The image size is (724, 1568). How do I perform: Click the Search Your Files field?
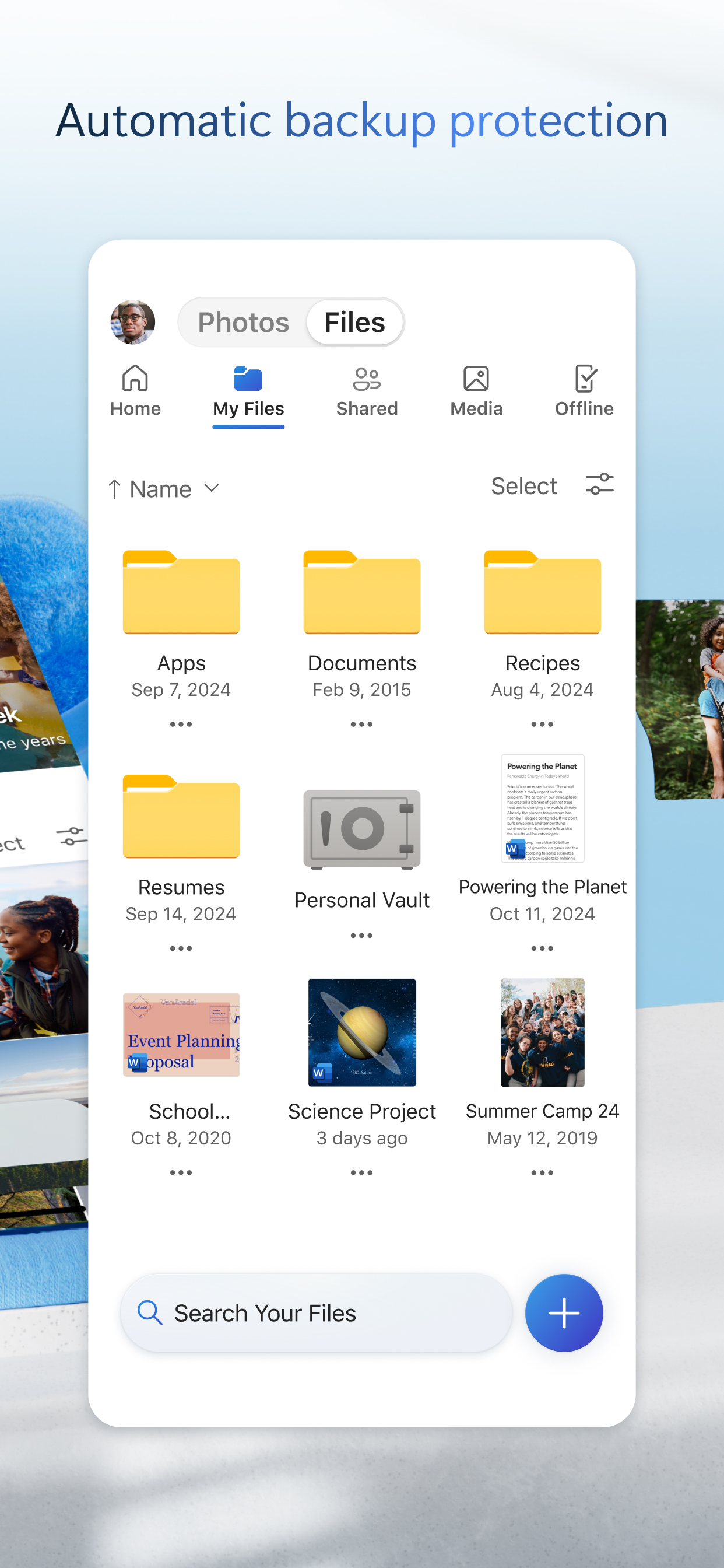[316, 1313]
